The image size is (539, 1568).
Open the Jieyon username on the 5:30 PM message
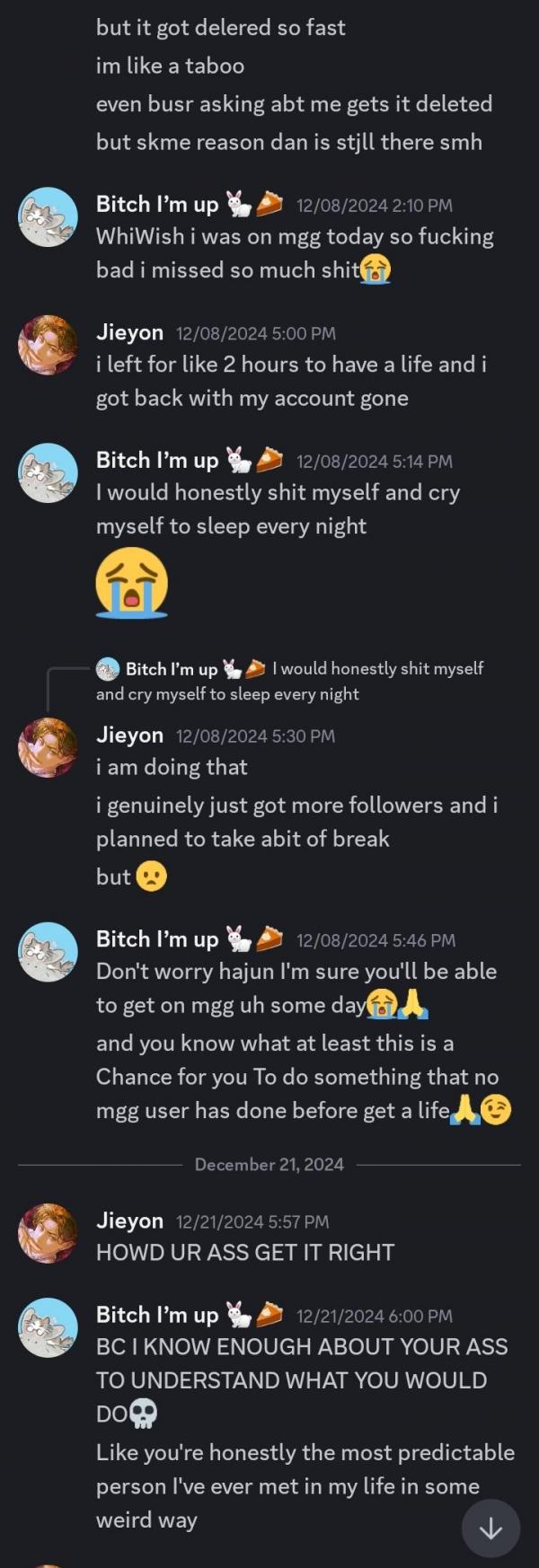pyautogui.click(x=129, y=736)
